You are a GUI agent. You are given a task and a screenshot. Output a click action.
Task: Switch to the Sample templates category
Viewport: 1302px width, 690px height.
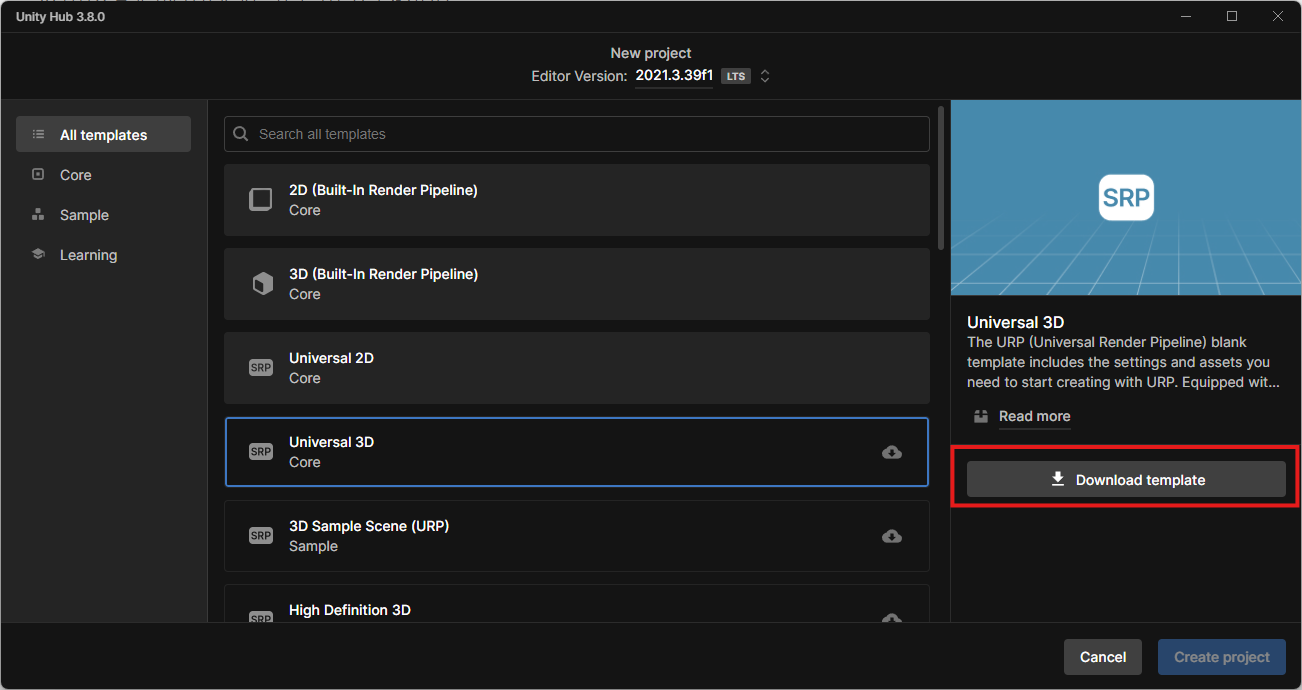point(103,214)
